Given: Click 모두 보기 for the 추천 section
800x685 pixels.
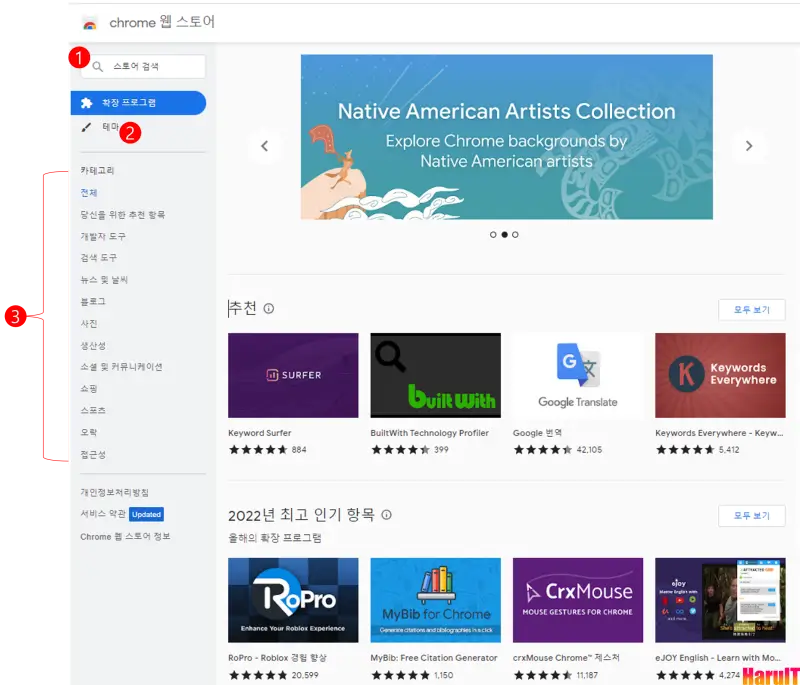Looking at the screenshot, I should click(x=752, y=310).
